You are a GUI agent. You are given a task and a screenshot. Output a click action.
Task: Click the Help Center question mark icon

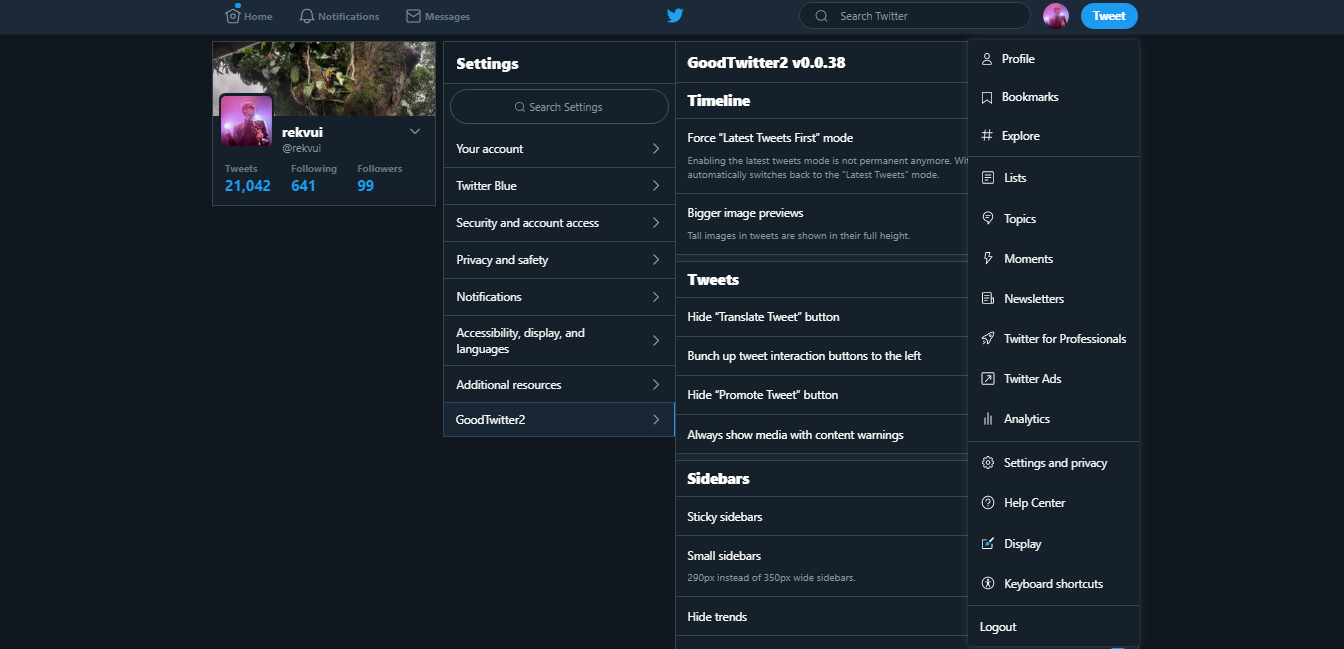(x=987, y=503)
